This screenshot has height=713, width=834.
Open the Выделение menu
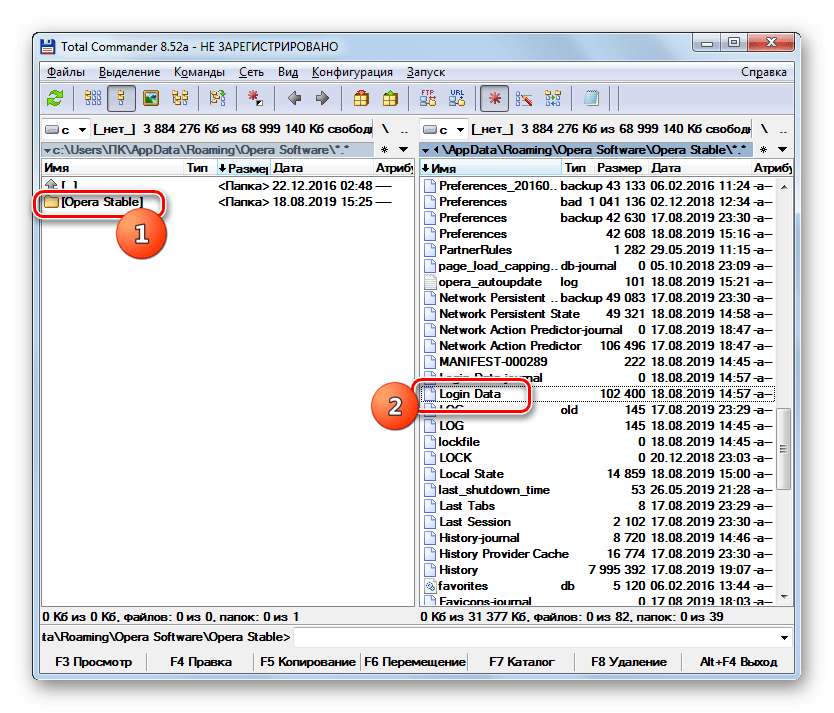(129, 72)
